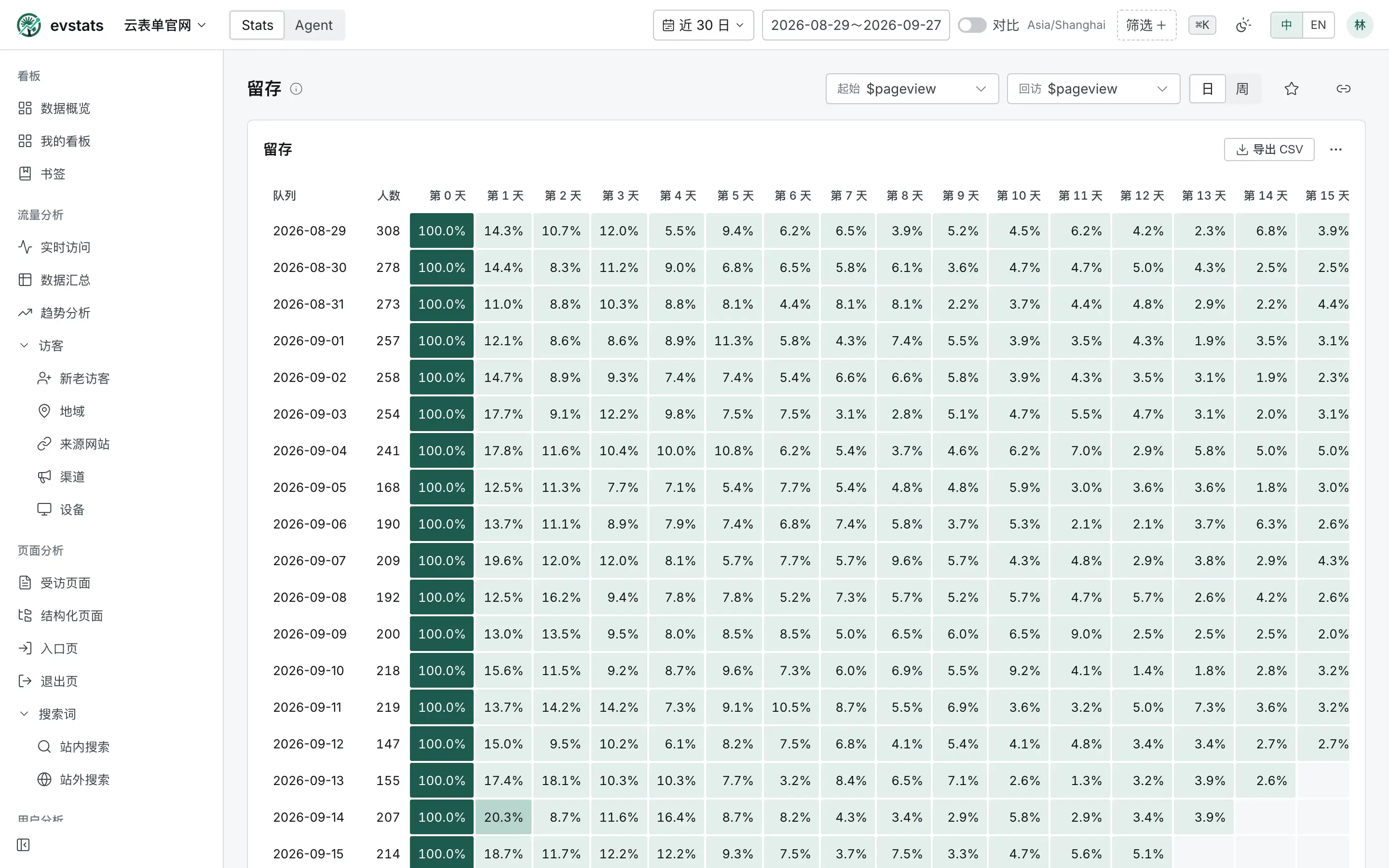Click the favorite star icon

[x=1292, y=89]
